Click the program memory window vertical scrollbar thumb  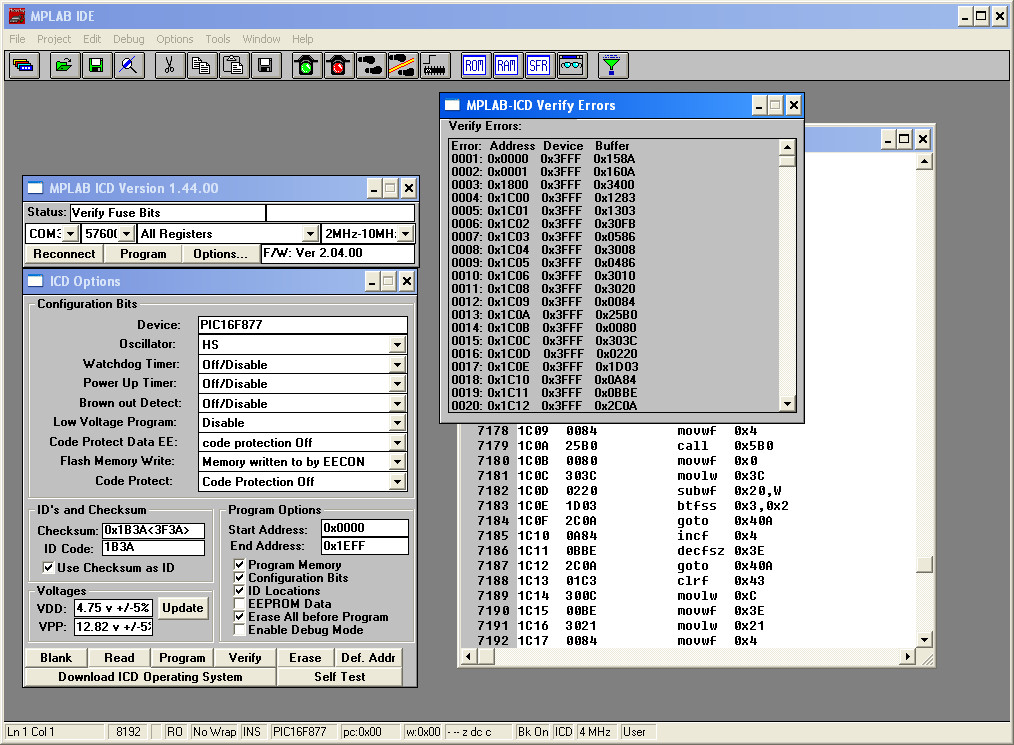(x=925, y=564)
